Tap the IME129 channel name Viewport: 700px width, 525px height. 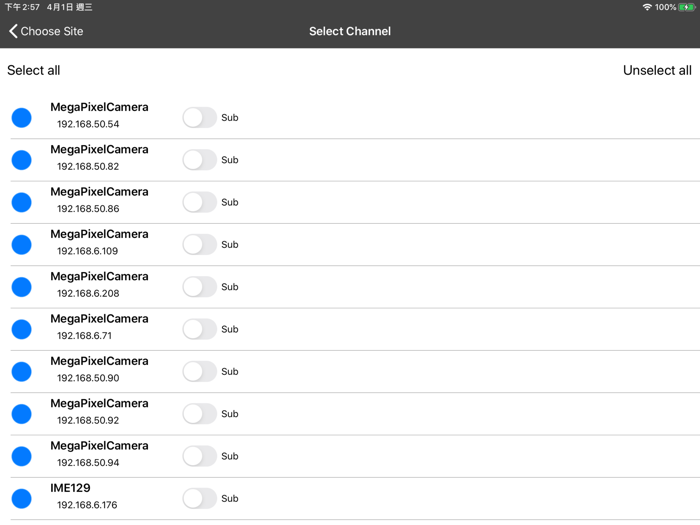click(70, 488)
